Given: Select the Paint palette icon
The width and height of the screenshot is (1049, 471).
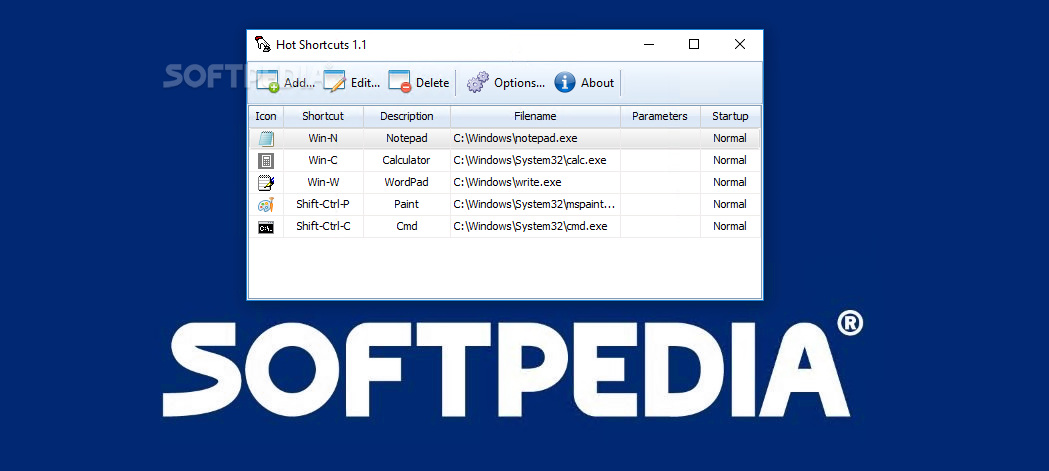Looking at the screenshot, I should coord(266,205).
